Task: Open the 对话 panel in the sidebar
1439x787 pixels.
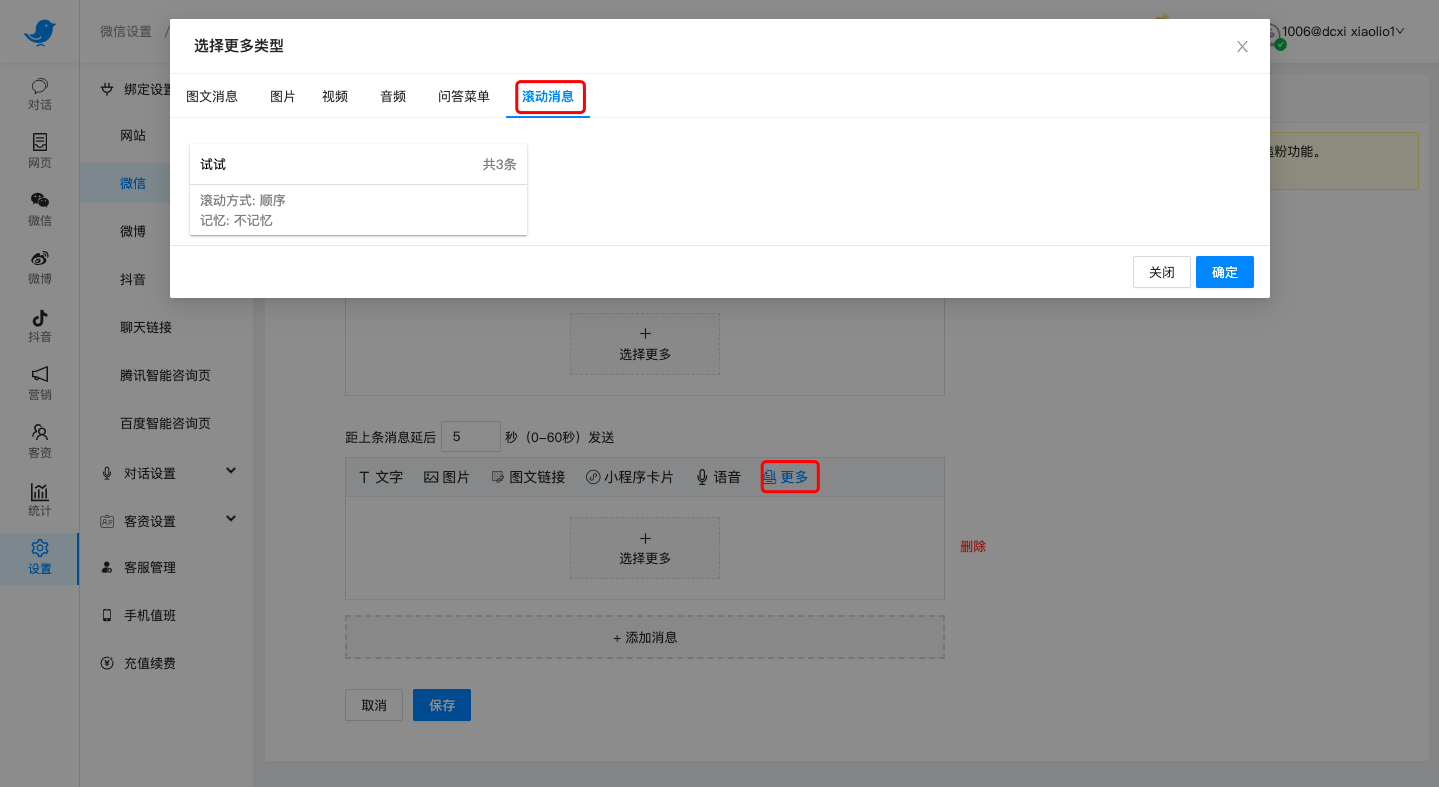Action: (39, 93)
